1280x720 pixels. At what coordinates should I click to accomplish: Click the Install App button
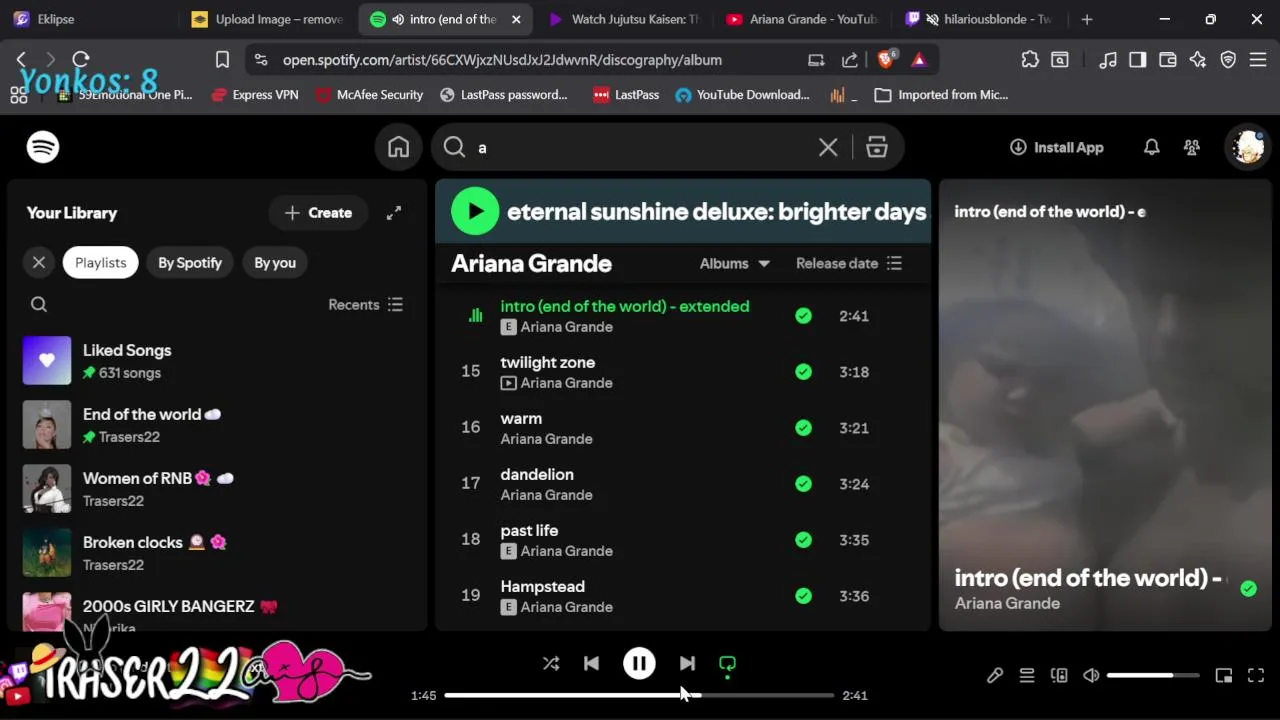pyautogui.click(x=1057, y=147)
